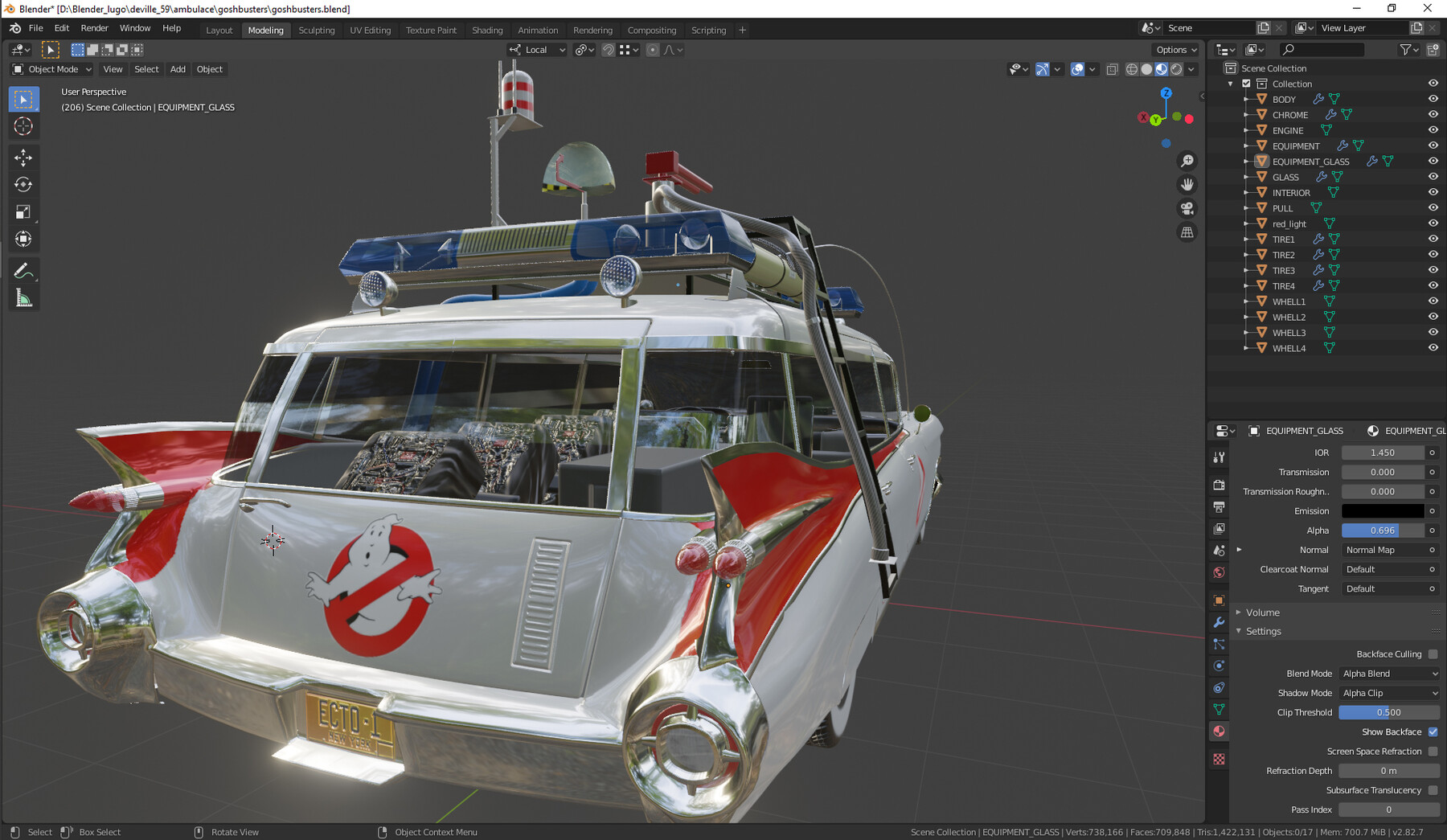Image resolution: width=1447 pixels, height=840 pixels.
Task: Activate the Transform tool
Action: pyautogui.click(x=23, y=240)
